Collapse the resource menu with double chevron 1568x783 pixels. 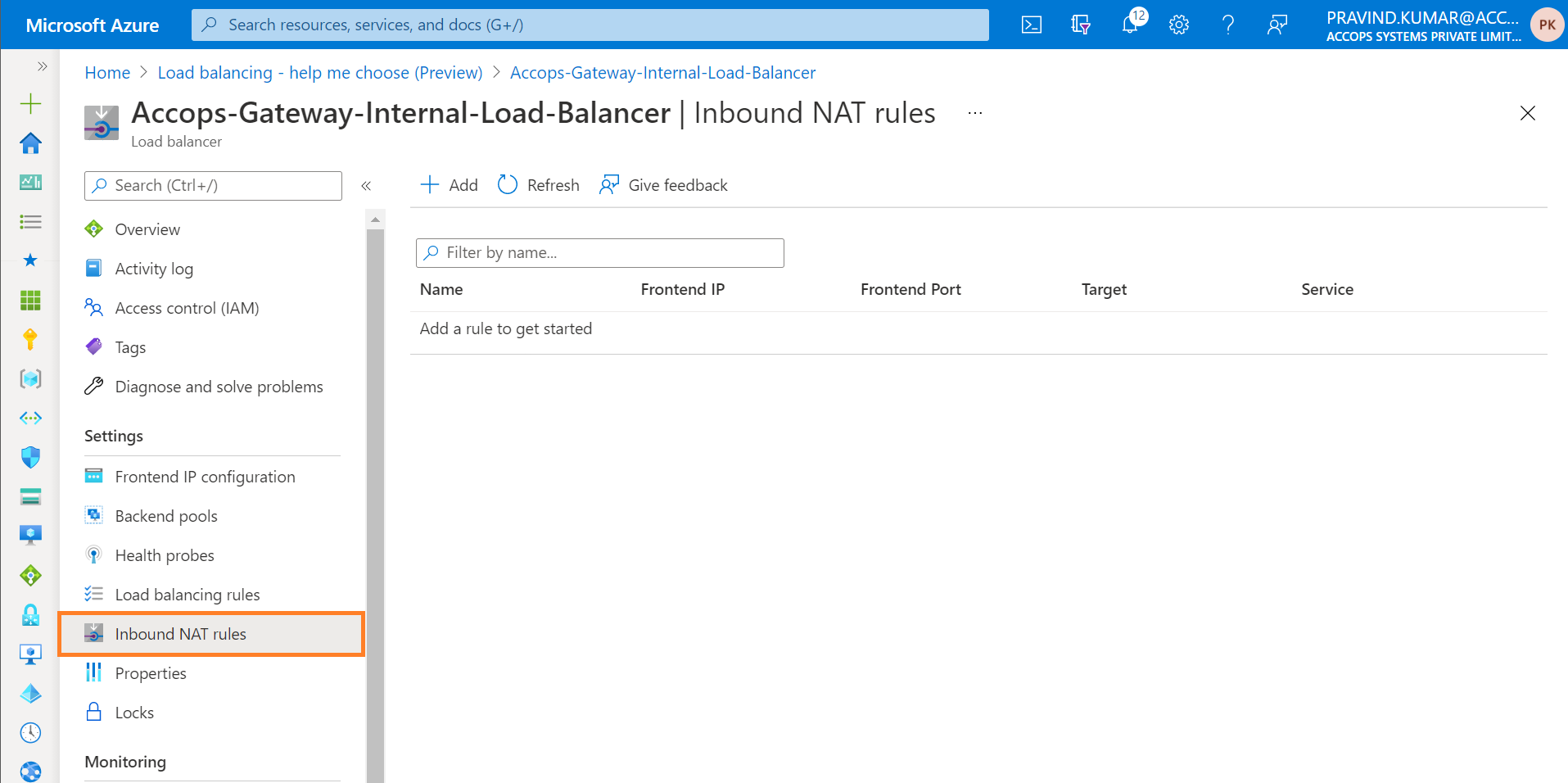[x=366, y=186]
